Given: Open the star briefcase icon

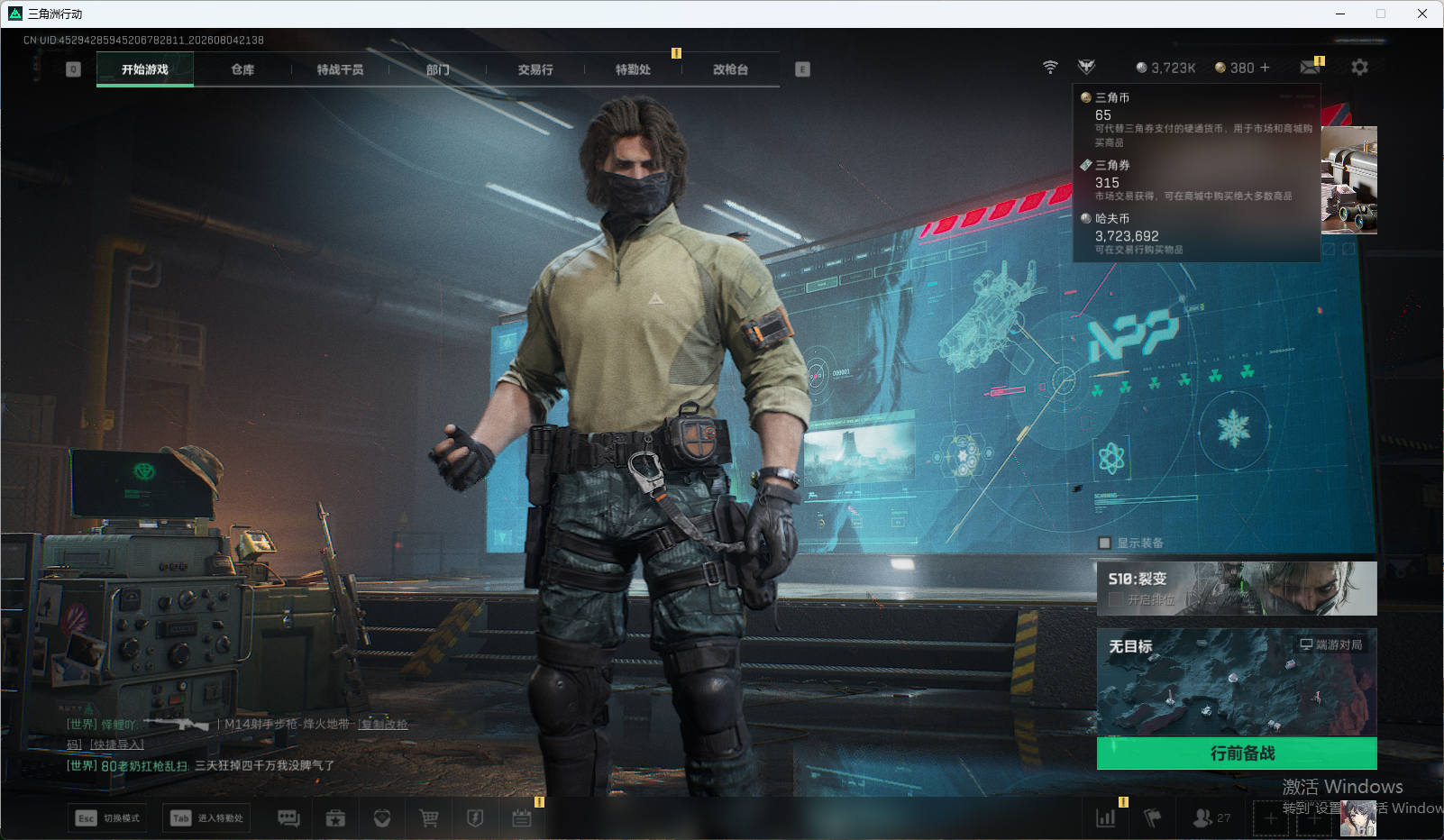Looking at the screenshot, I should [x=335, y=818].
